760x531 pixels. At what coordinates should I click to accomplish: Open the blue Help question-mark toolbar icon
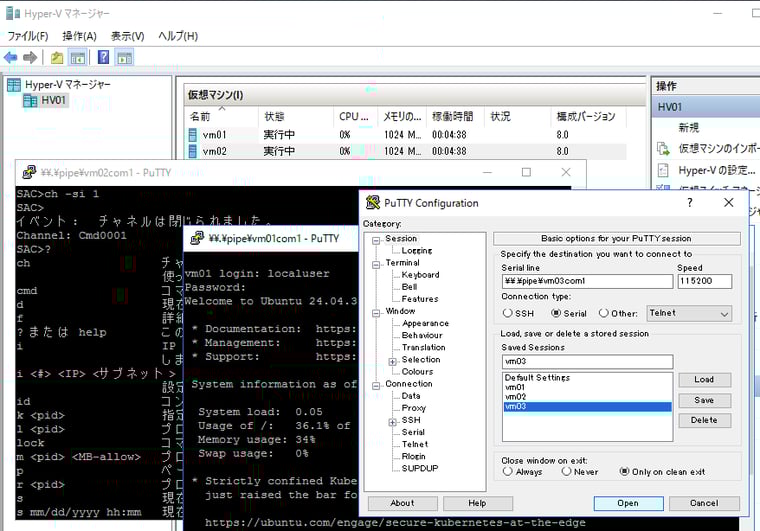click(103, 57)
